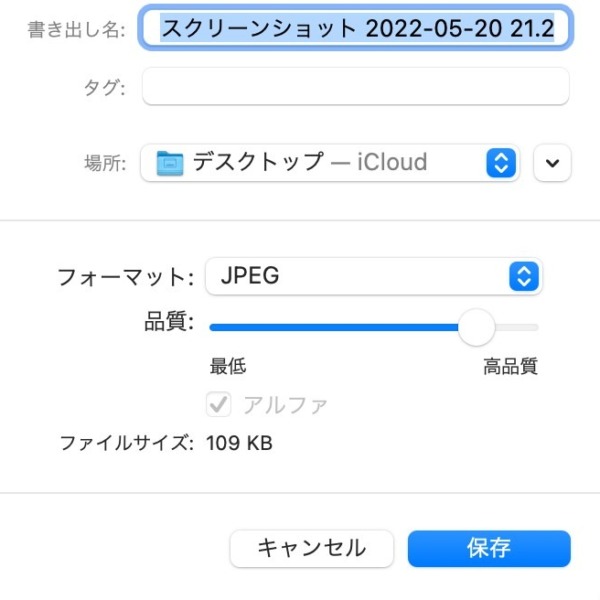Expand the dialog with the chevron-down button
600x600 pixels.
coord(552,163)
